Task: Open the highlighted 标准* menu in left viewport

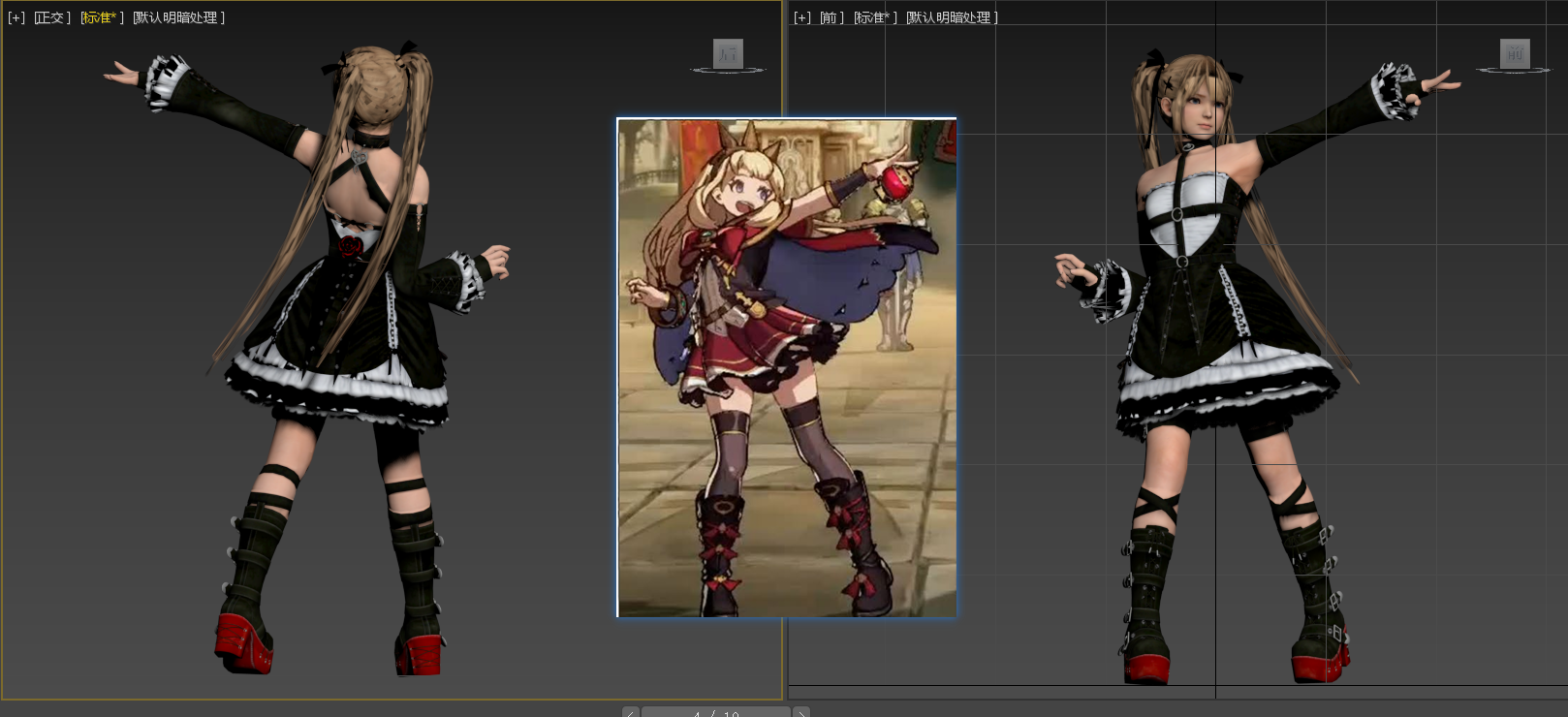Action: click(x=102, y=17)
